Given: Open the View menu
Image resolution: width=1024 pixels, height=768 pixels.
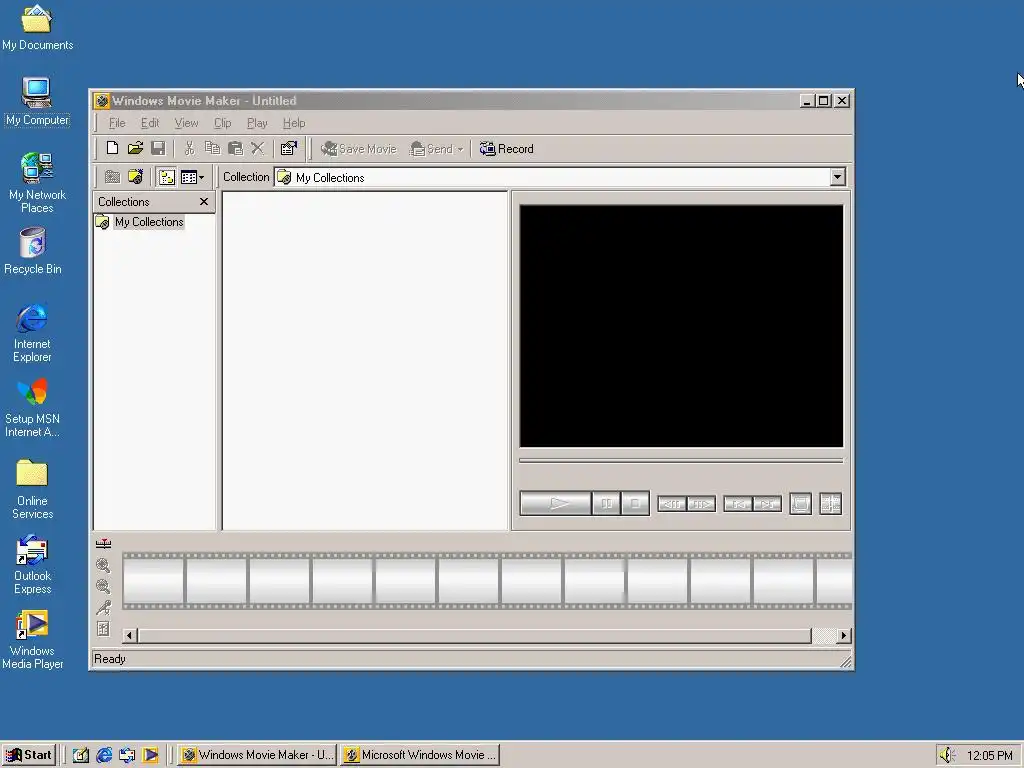Looking at the screenshot, I should tap(186, 123).
